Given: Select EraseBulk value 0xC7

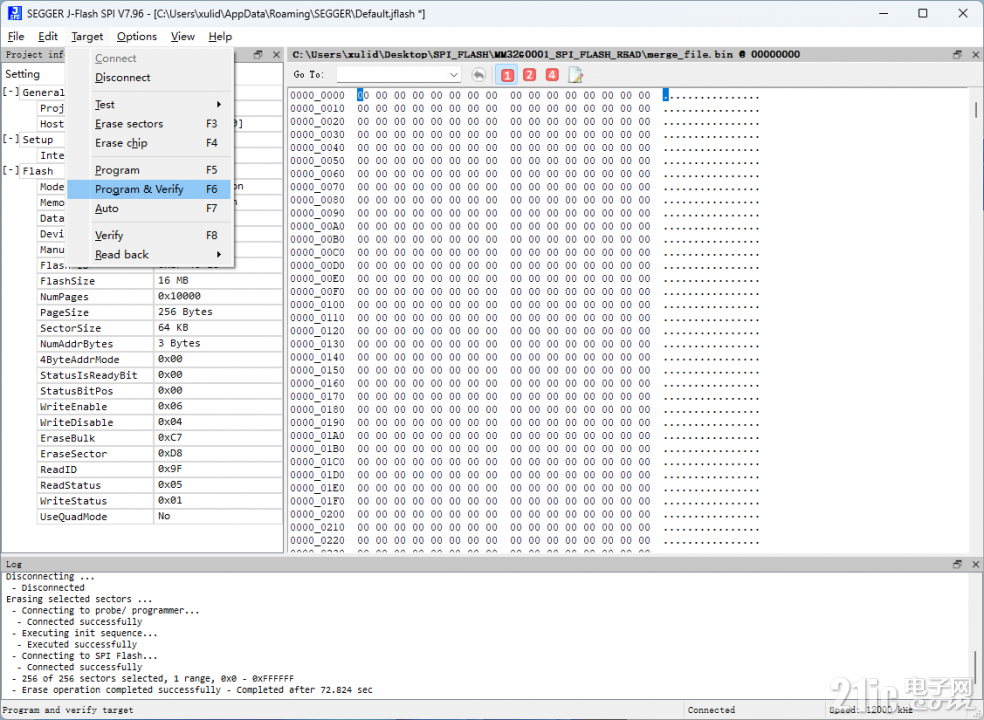Looking at the screenshot, I should [218, 438].
